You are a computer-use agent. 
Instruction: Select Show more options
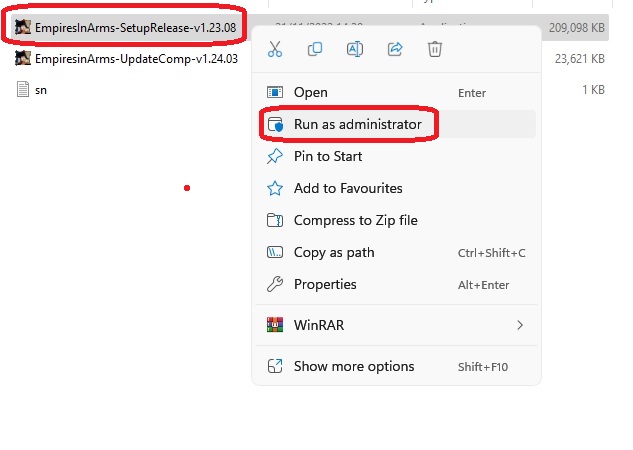click(396, 366)
